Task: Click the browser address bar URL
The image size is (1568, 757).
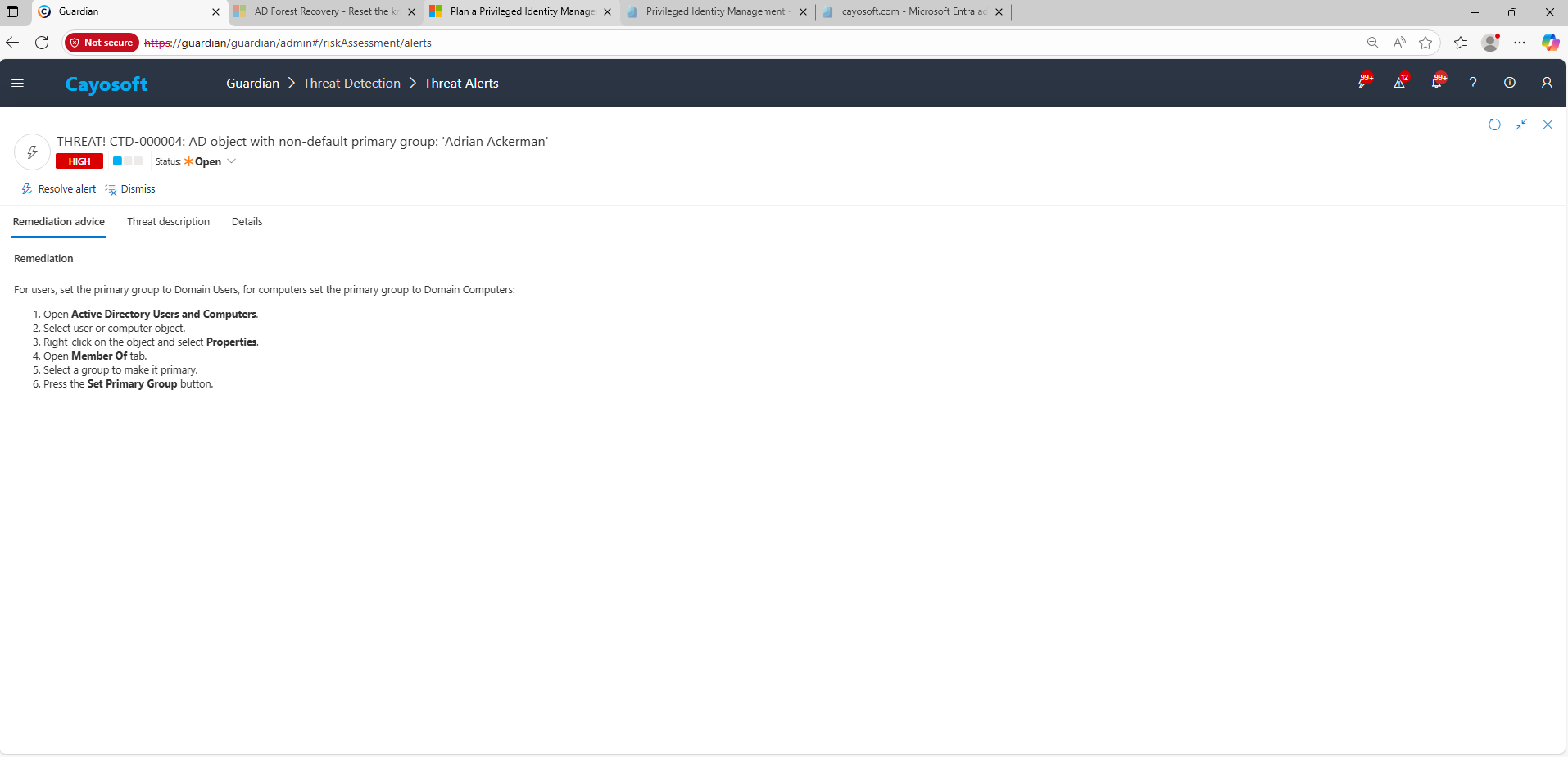Action: coord(492,43)
